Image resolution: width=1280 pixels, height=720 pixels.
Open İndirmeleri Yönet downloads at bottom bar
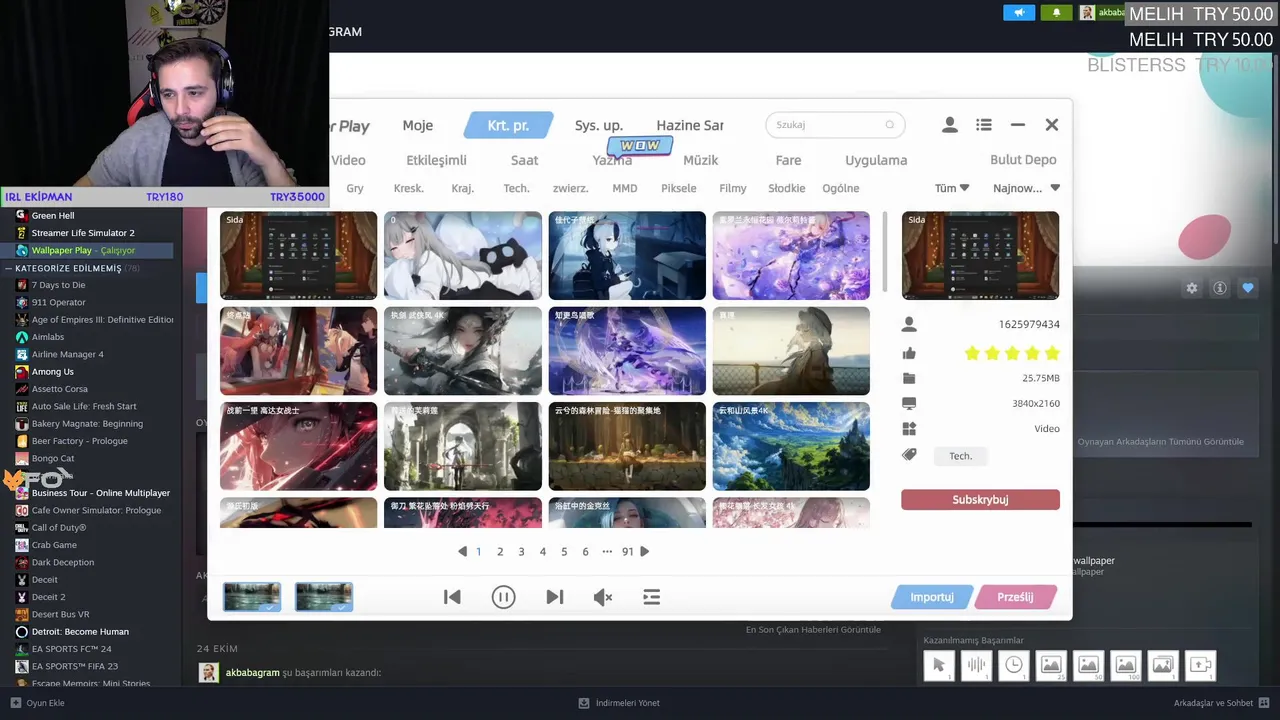pos(620,703)
